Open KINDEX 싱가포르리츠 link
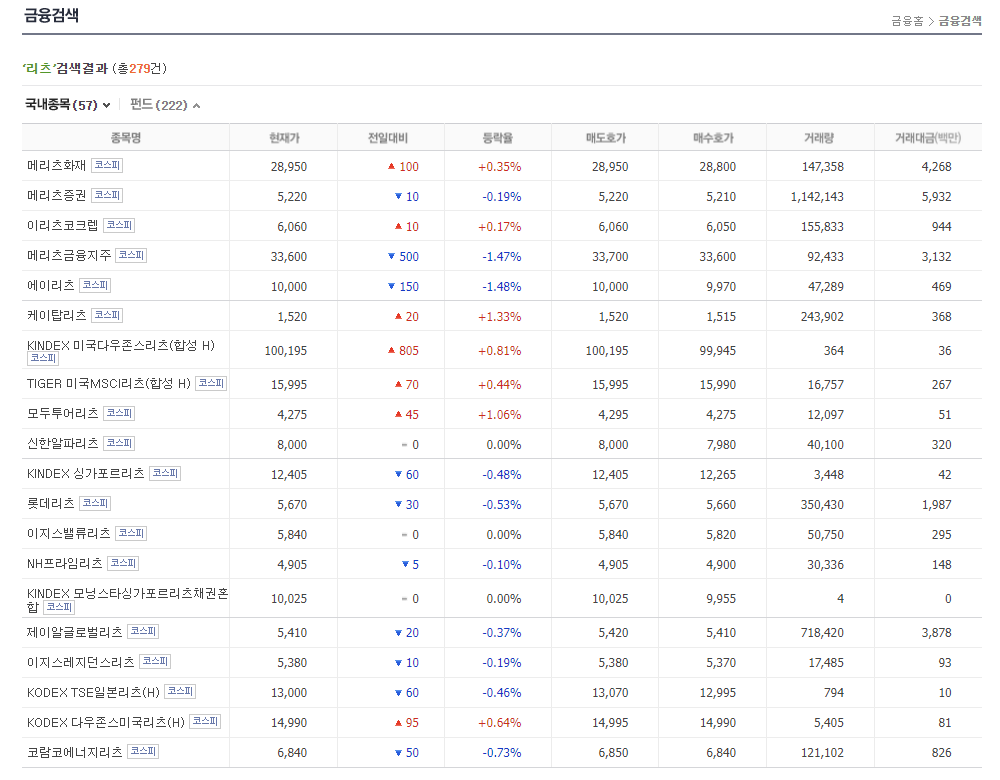1000x780 pixels. (85, 474)
